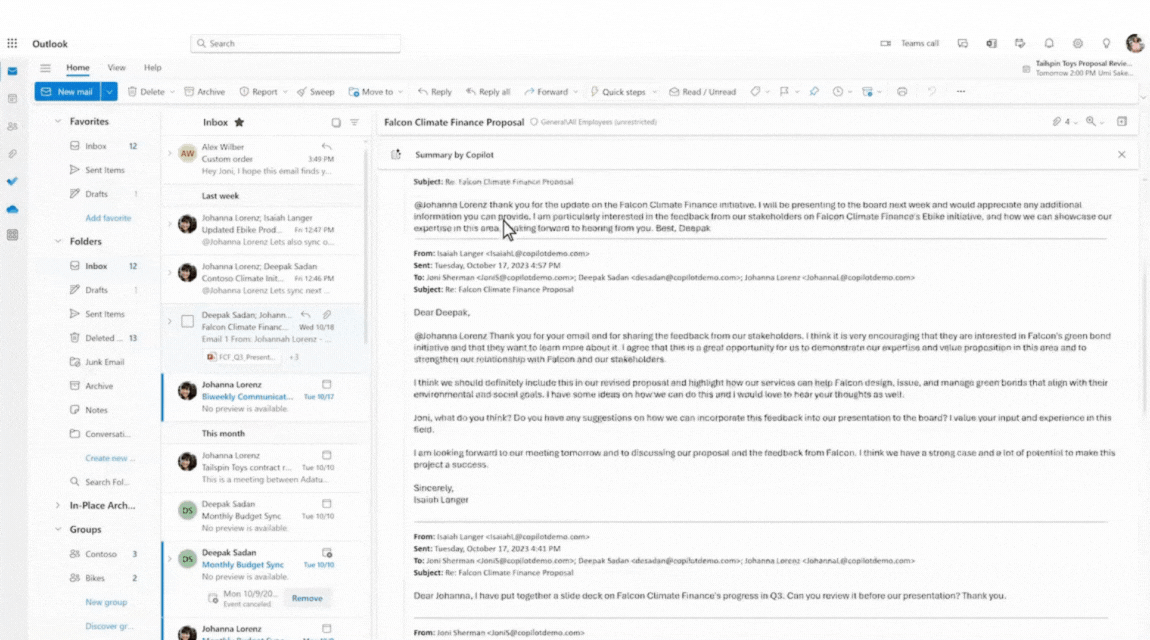Viewport: 1150px width, 640px height.
Task: Open the Settings gear in the header
Action: click(x=1078, y=43)
